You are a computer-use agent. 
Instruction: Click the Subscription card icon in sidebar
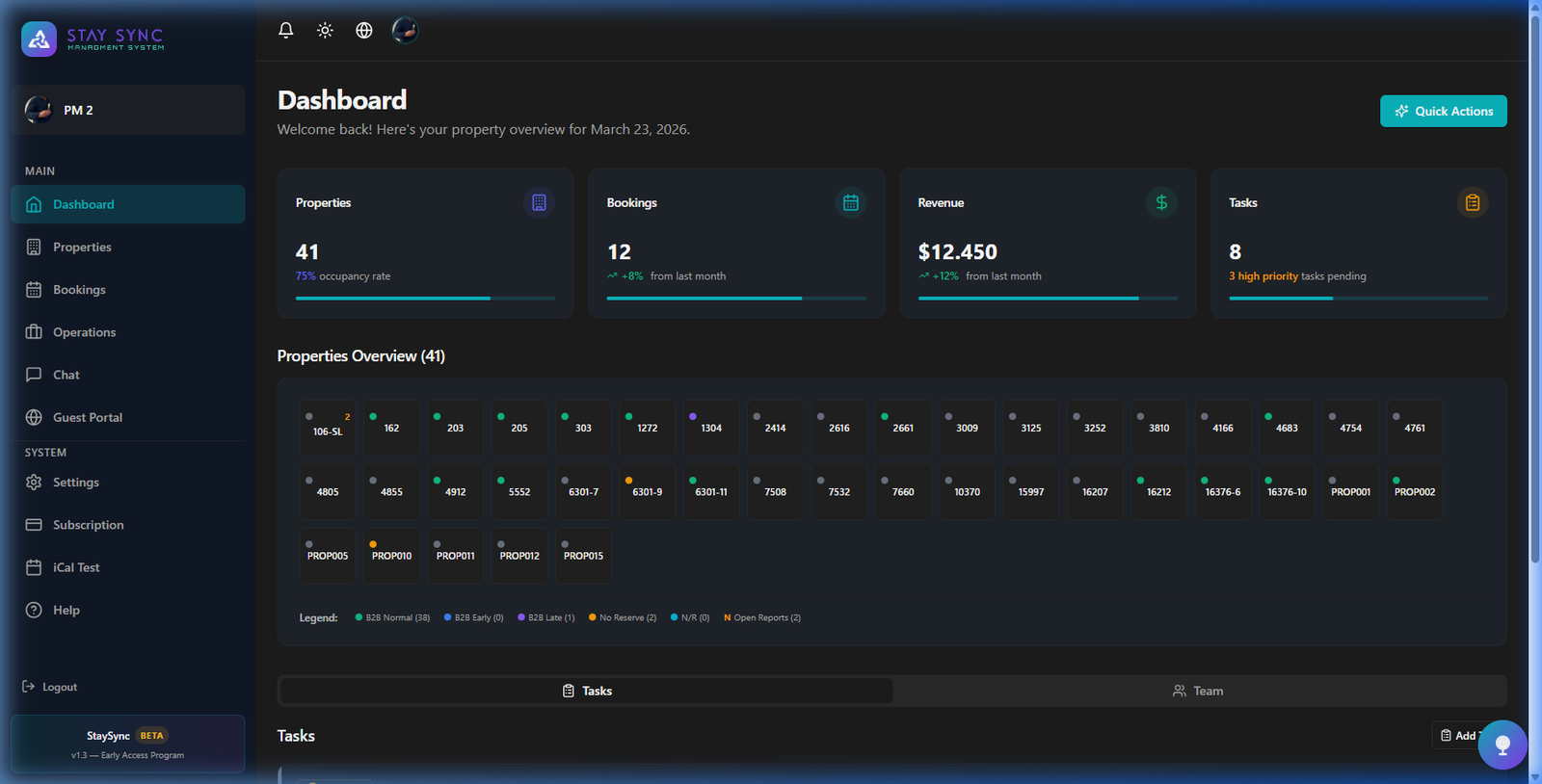(34, 525)
